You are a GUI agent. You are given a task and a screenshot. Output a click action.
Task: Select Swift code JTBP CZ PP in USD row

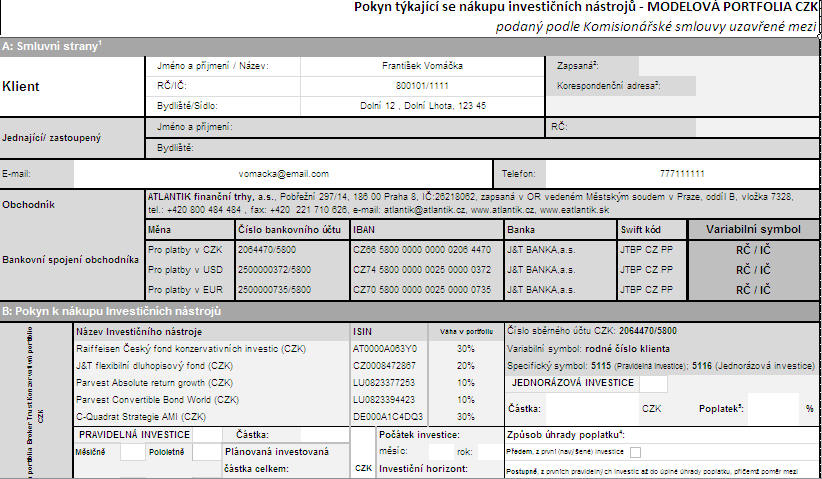[x=652, y=270]
